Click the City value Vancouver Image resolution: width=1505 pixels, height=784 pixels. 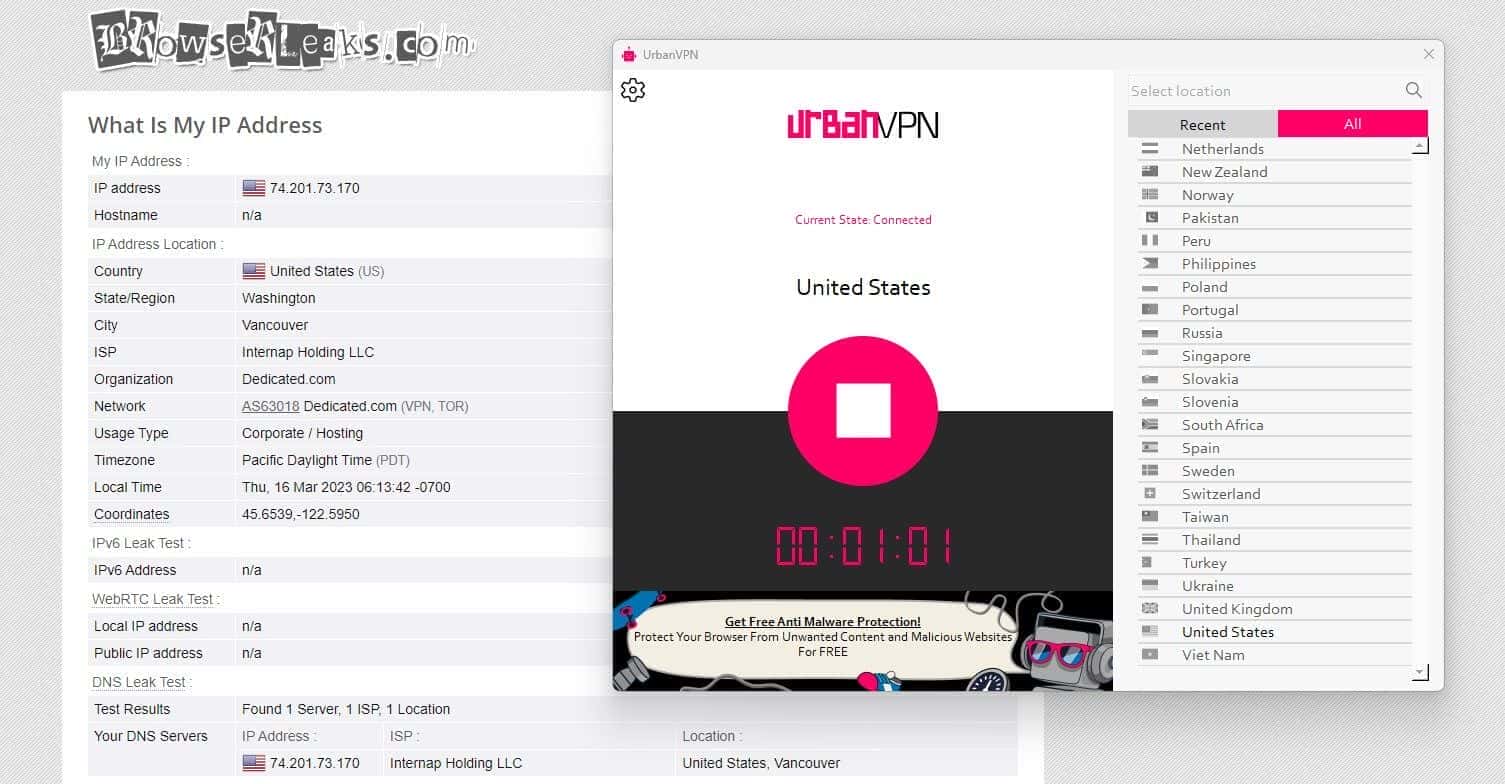tap(275, 325)
